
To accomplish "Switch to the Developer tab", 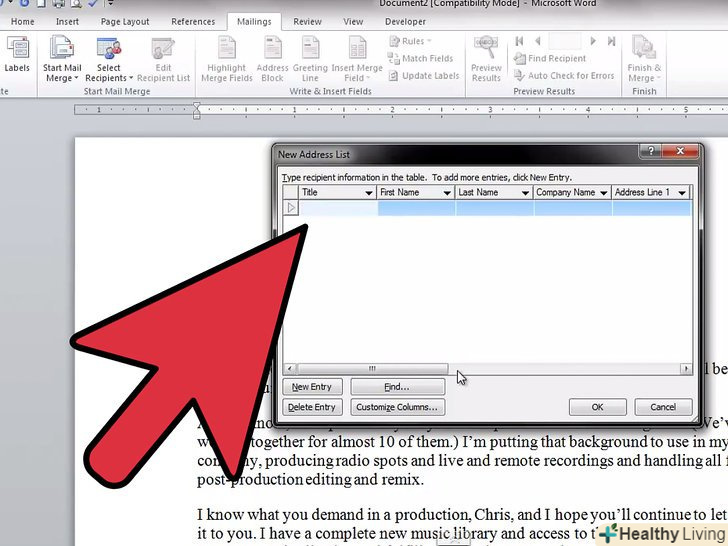I will pyautogui.click(x=405, y=22).
